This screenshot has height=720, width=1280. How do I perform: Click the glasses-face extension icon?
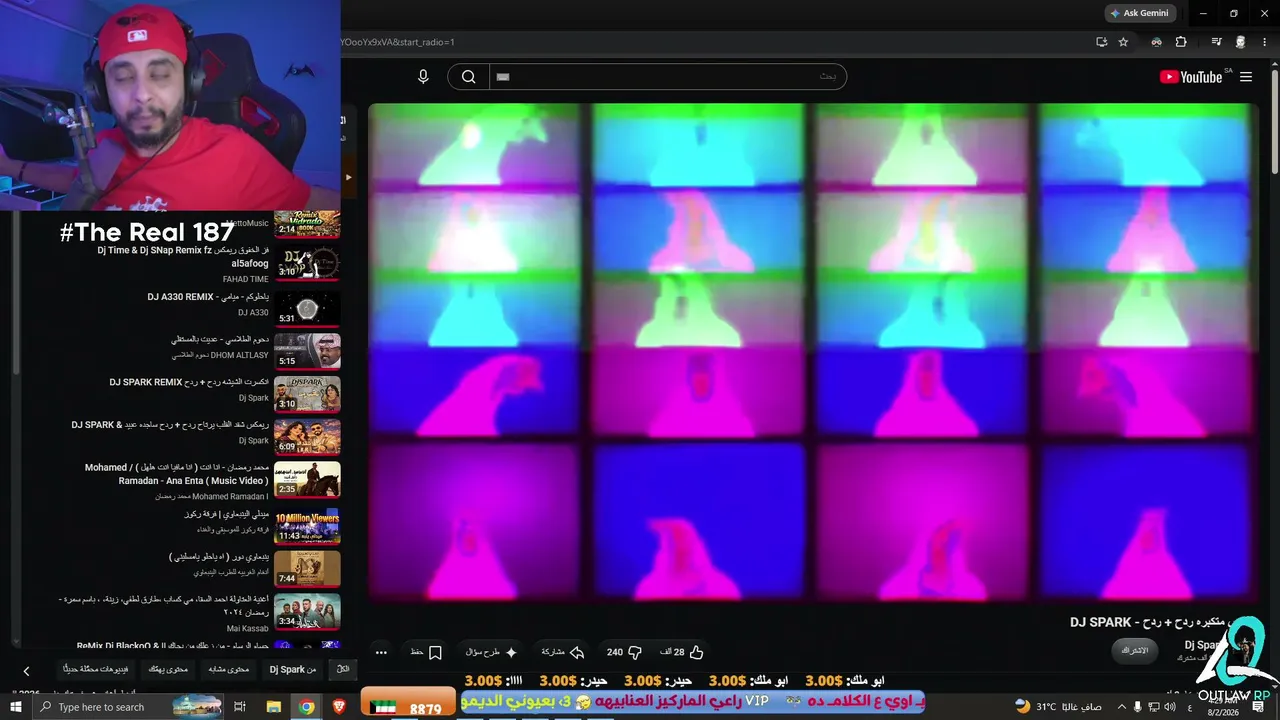tap(1157, 42)
